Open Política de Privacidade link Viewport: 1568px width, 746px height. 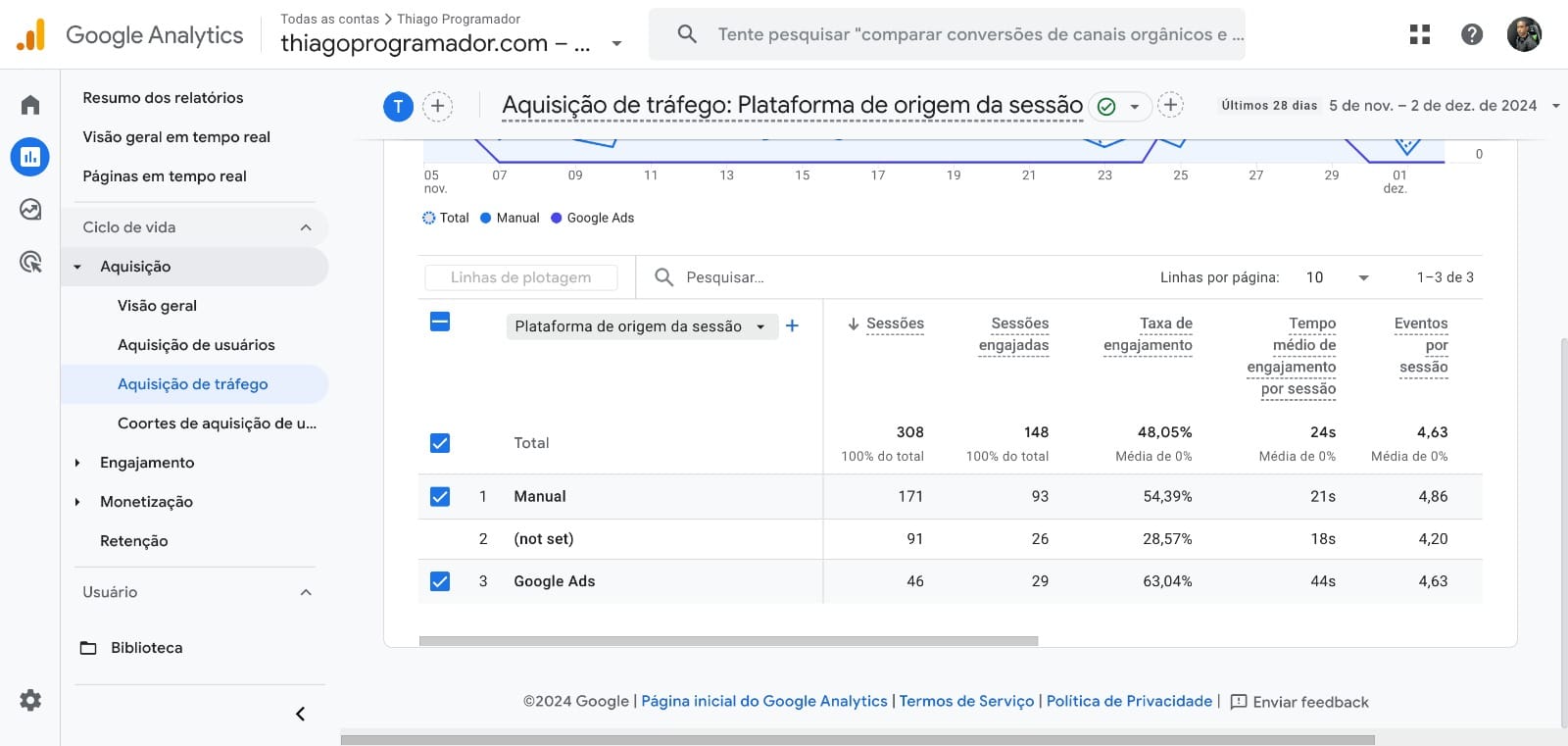click(1129, 701)
